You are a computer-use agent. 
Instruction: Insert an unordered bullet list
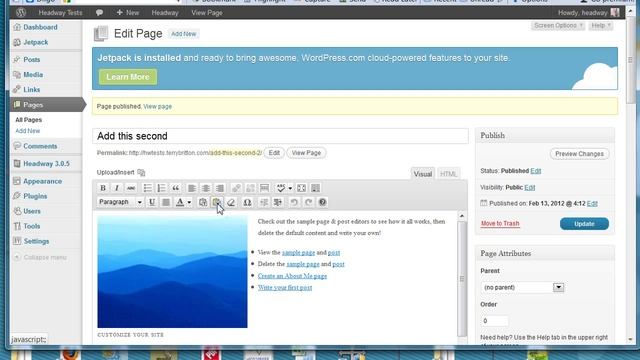147,188
